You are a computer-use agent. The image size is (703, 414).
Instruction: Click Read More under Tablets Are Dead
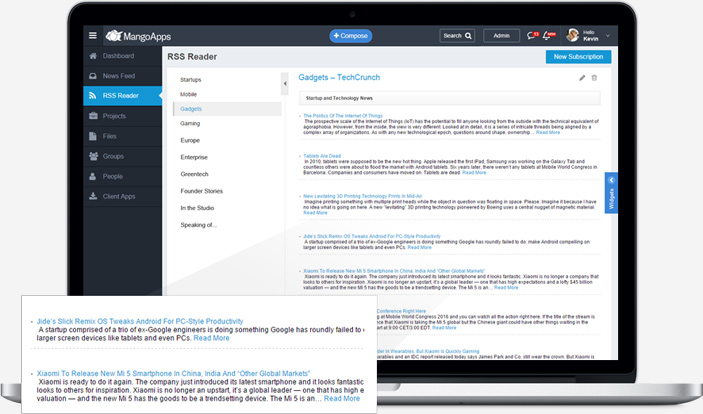pos(474,173)
